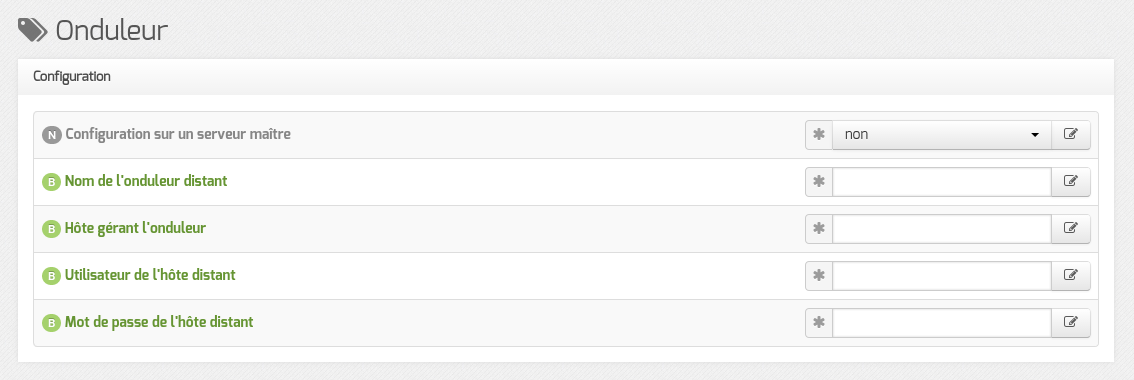This screenshot has height=380, width=1134.
Task: Focus the Utilisateur de l'hôte distant text field
Action: pos(942,276)
